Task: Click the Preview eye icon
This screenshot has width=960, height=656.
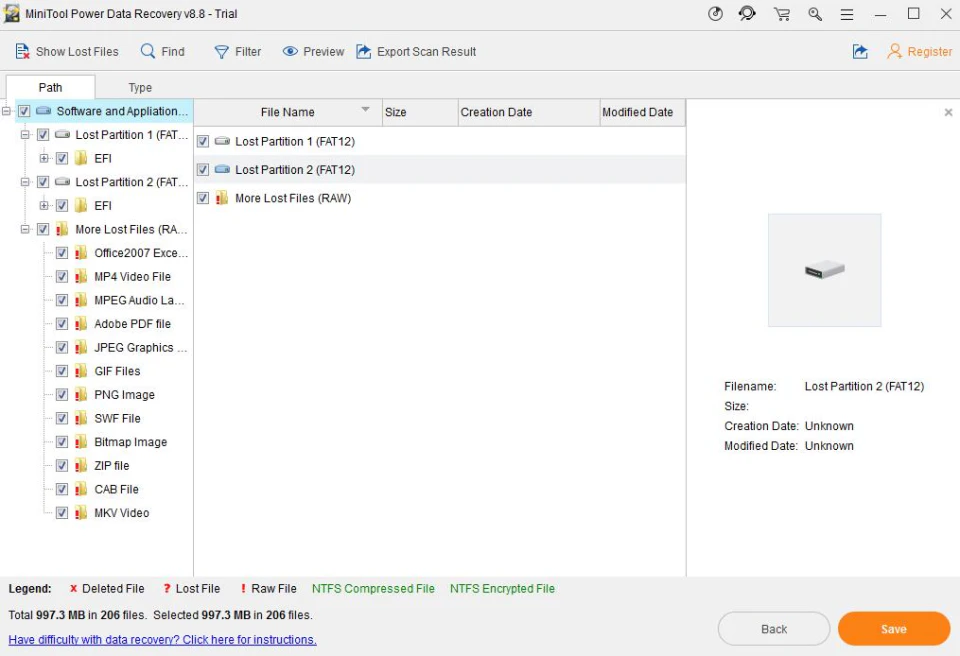Action: [x=290, y=51]
